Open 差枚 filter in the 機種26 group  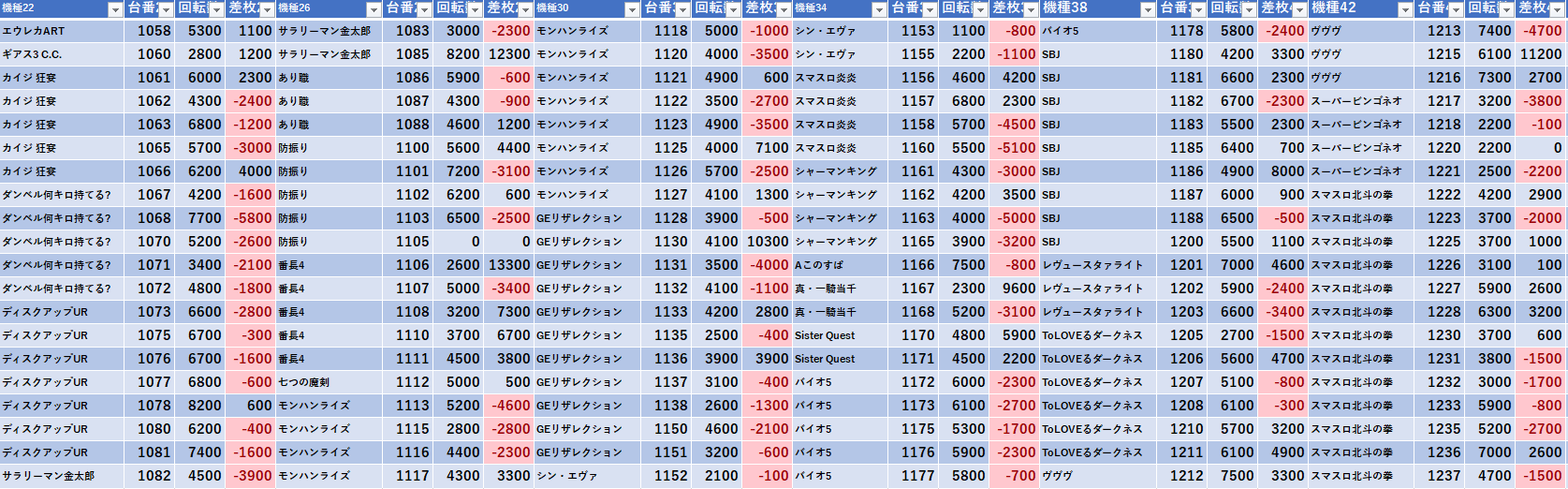tap(525, 9)
